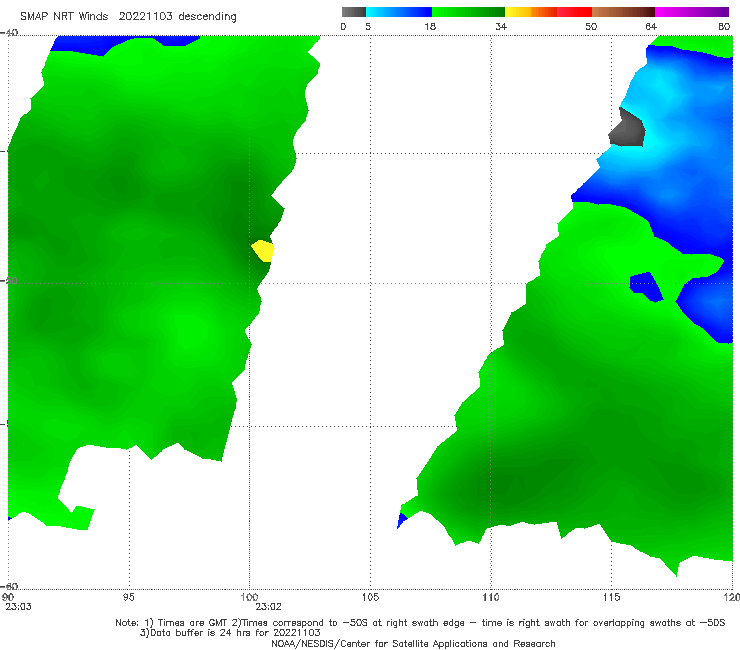
Task: Click longitude label '95' on the axis
Action: (x=128, y=597)
